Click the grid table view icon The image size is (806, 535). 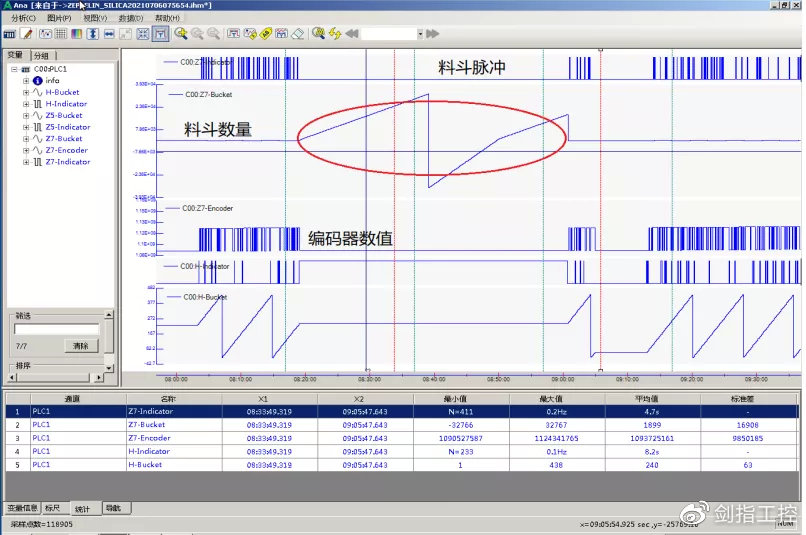(x=61, y=34)
